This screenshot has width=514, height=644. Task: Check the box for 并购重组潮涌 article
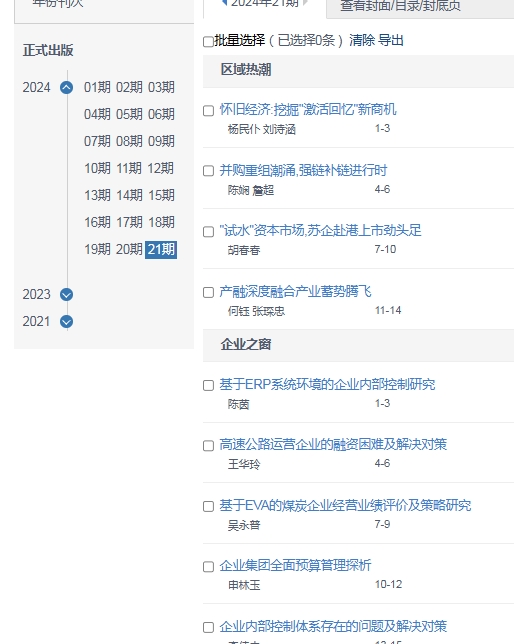pos(208,171)
